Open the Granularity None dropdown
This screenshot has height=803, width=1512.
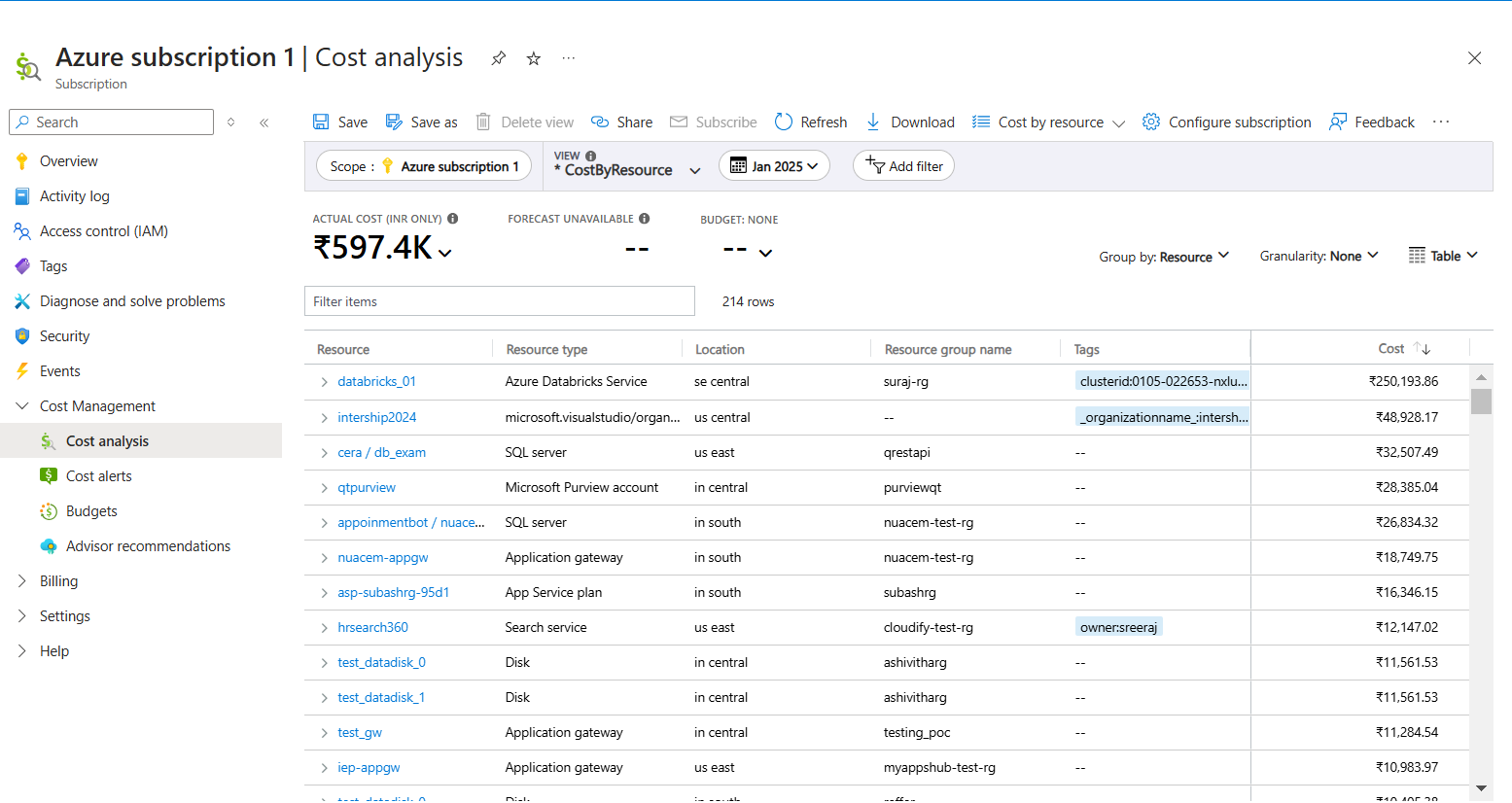[1319, 256]
